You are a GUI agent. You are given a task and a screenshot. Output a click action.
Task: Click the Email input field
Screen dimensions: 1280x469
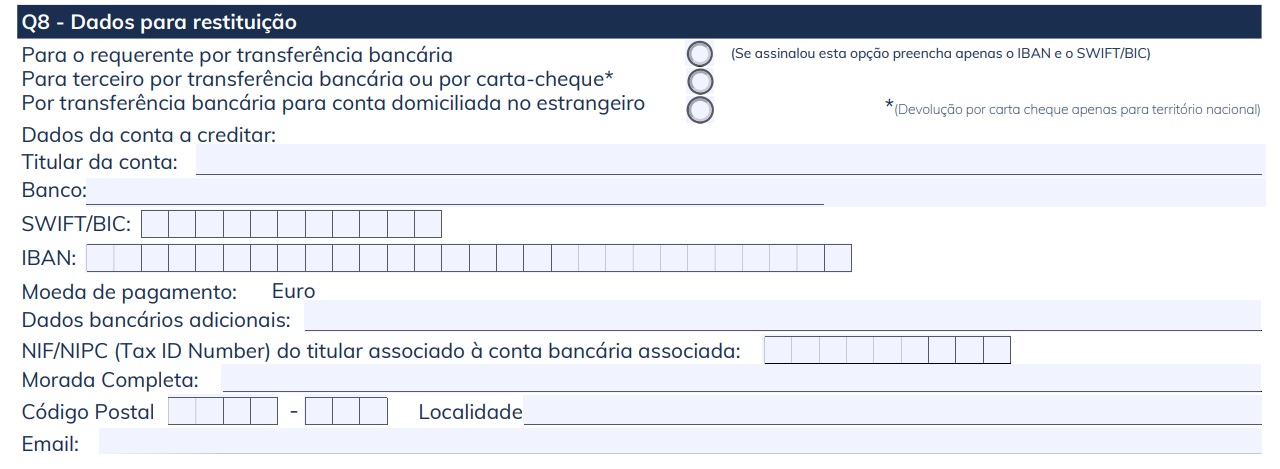pos(680,442)
